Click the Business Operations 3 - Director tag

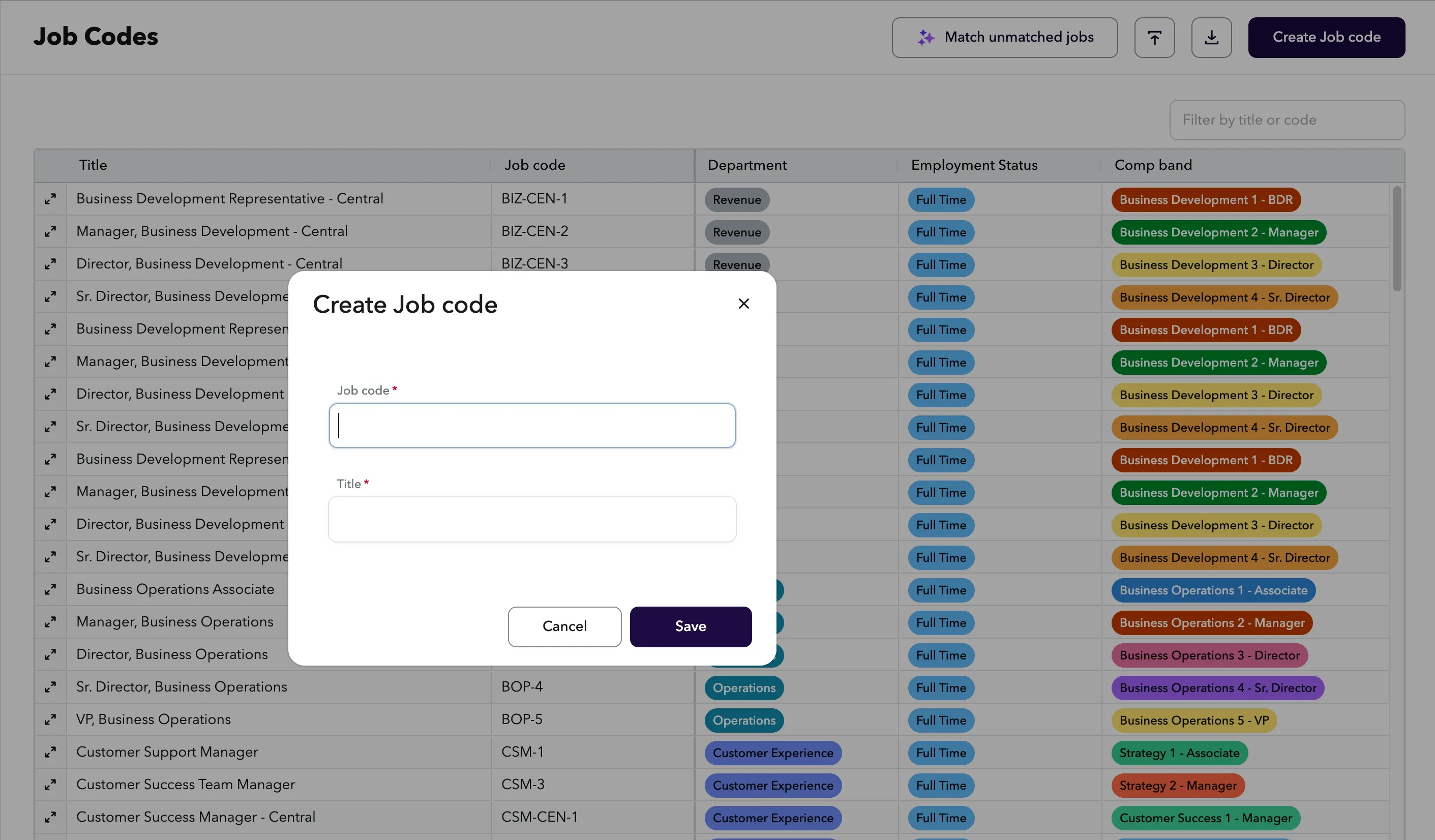pyautogui.click(x=1209, y=655)
